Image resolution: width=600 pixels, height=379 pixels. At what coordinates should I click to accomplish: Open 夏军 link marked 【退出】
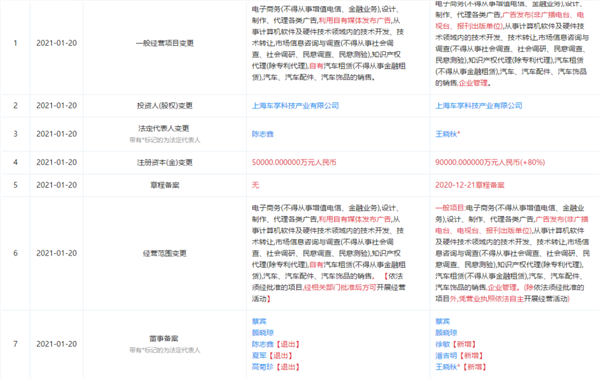pyautogui.click(x=259, y=356)
